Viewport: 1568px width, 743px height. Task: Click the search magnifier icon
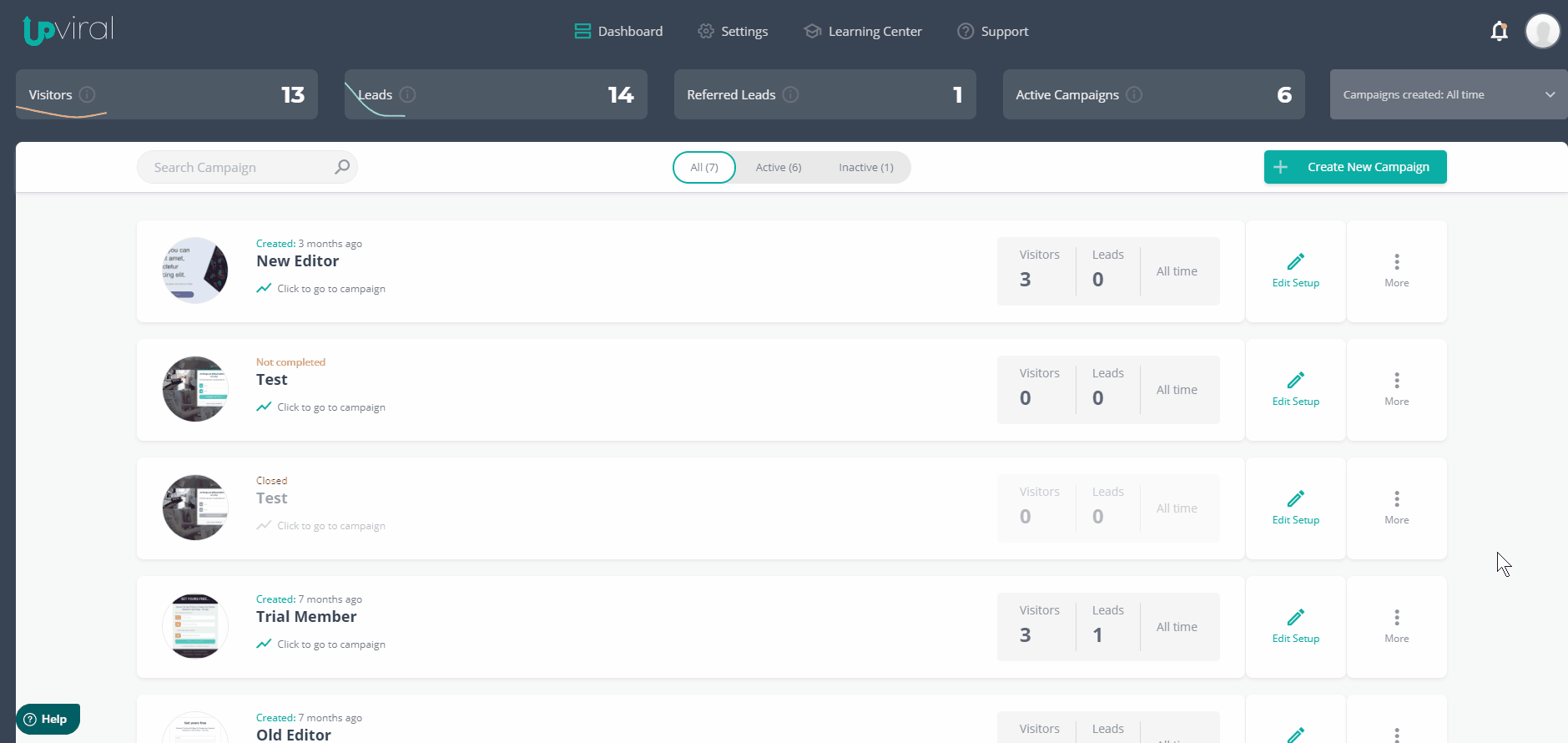[x=342, y=167]
